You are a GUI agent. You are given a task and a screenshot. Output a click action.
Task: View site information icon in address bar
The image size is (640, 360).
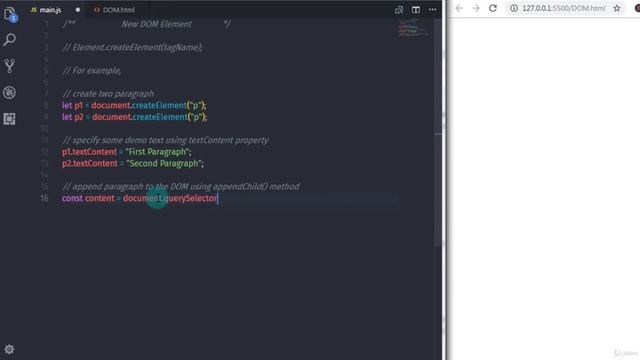point(514,8)
